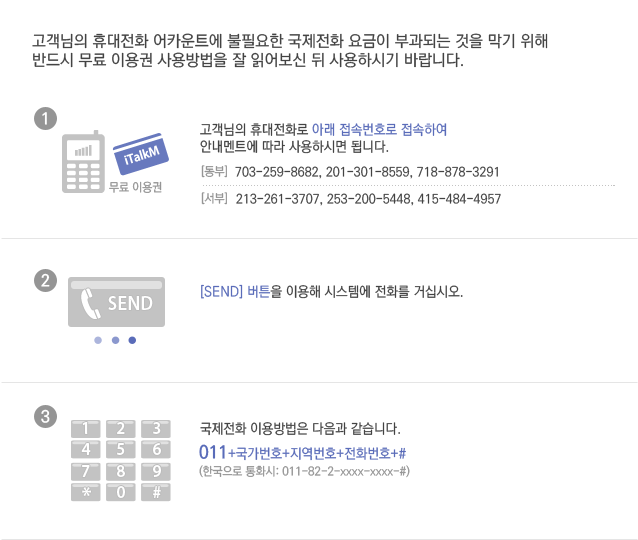The image size is (638, 540).
Task: Click the step 1 number badge
Action: pyautogui.click(x=45, y=118)
